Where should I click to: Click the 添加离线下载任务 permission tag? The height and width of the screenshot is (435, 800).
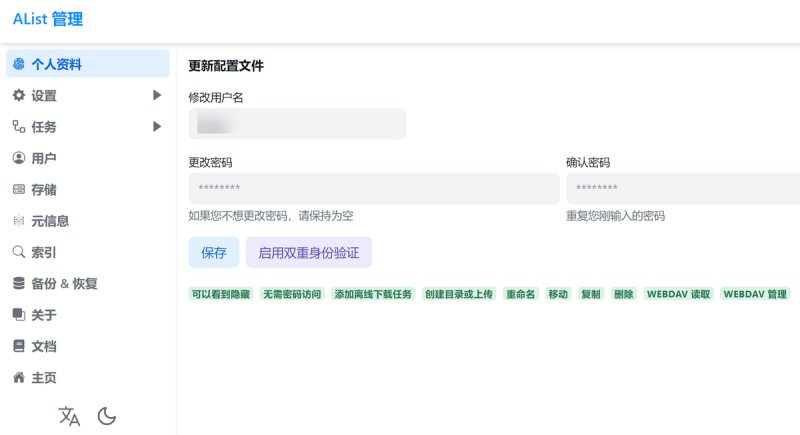point(373,294)
